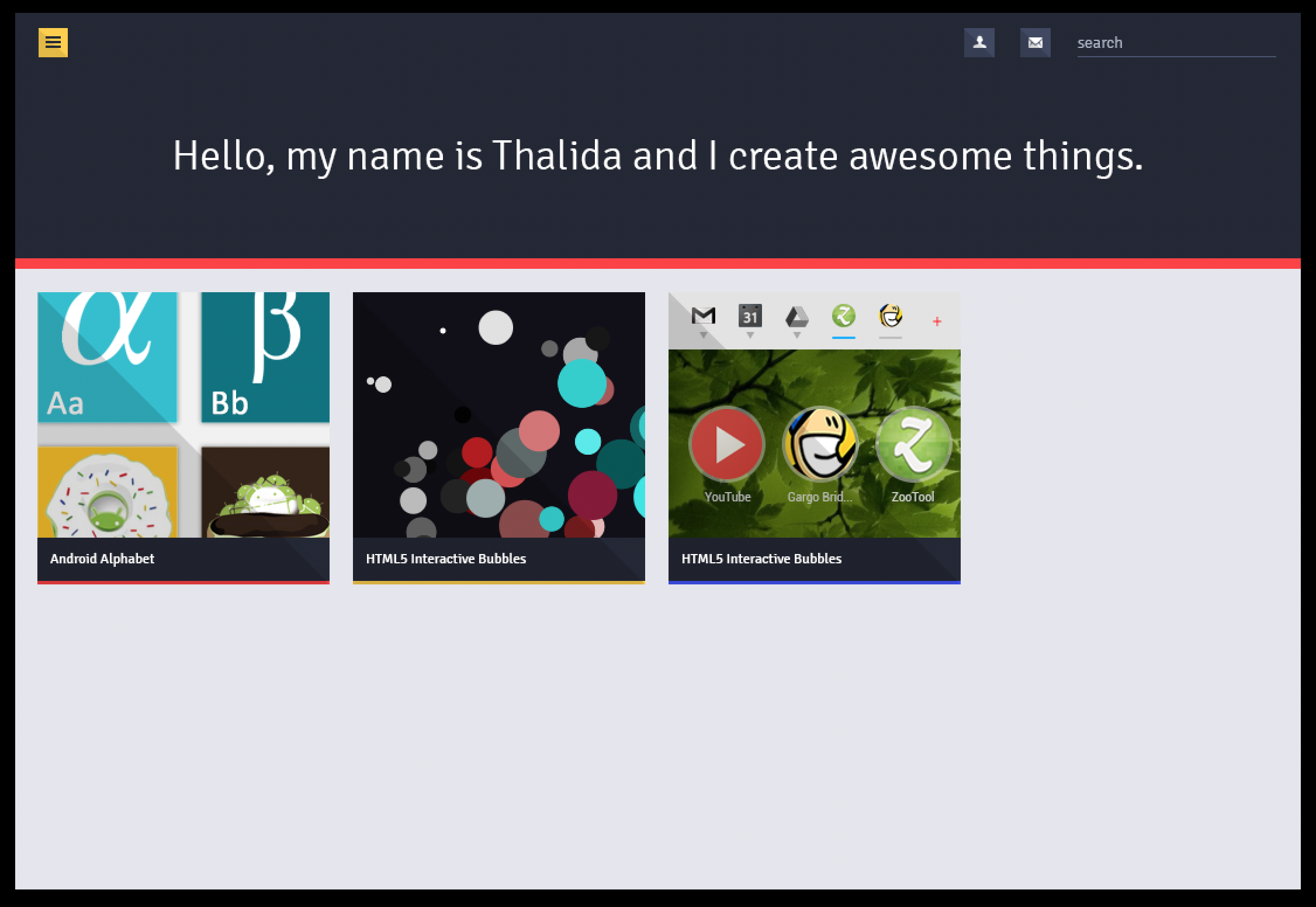Open the yellow hamburger menu

[53, 43]
